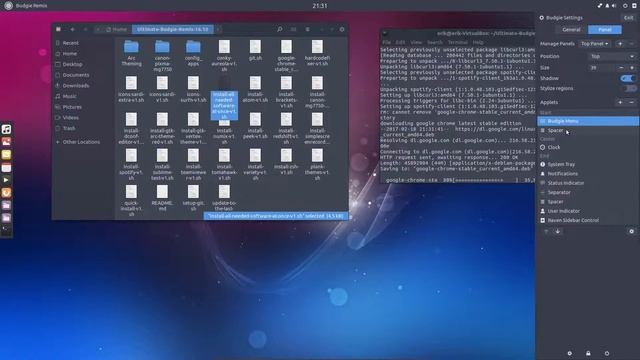Select the git.sh file
The width and height of the screenshot is (640, 360).
(x=255, y=50)
